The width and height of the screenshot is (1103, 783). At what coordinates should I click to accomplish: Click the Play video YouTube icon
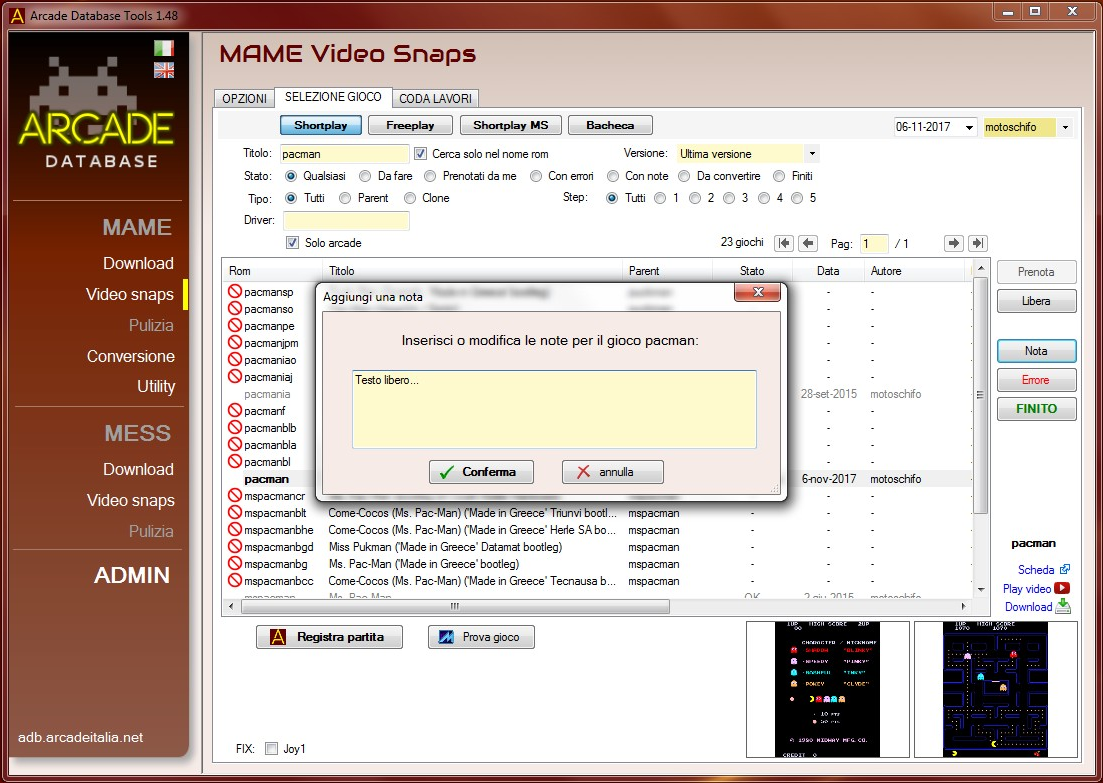coord(1062,588)
